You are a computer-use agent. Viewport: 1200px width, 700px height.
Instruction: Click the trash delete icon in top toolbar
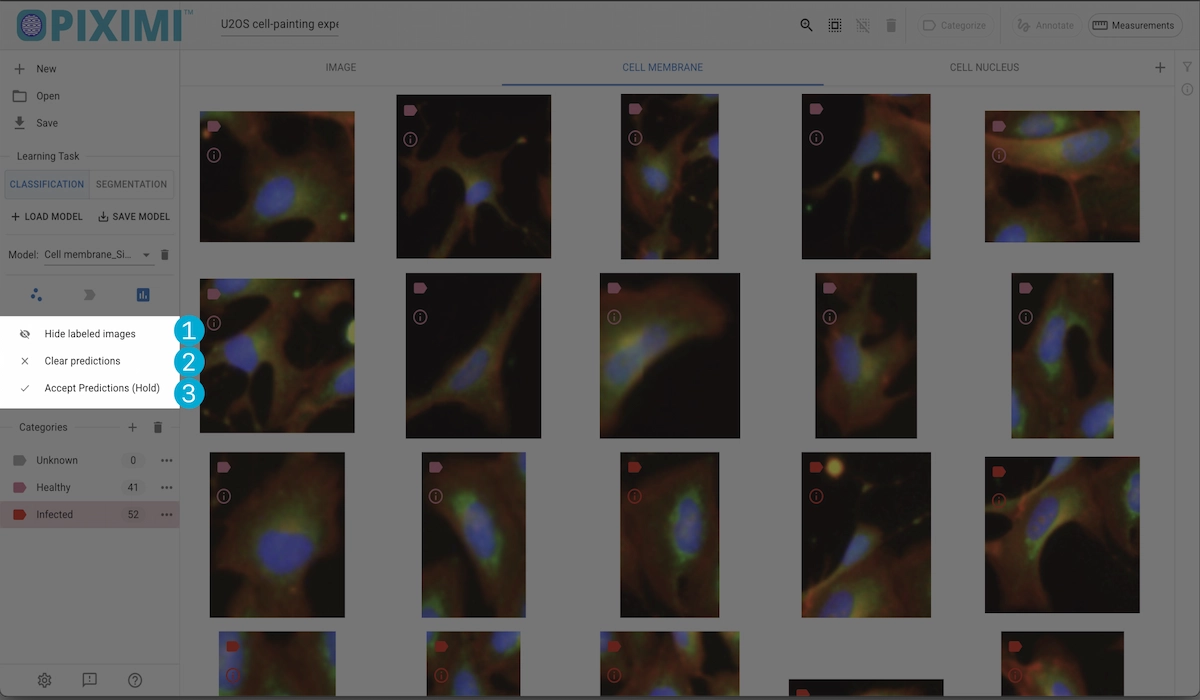point(891,25)
